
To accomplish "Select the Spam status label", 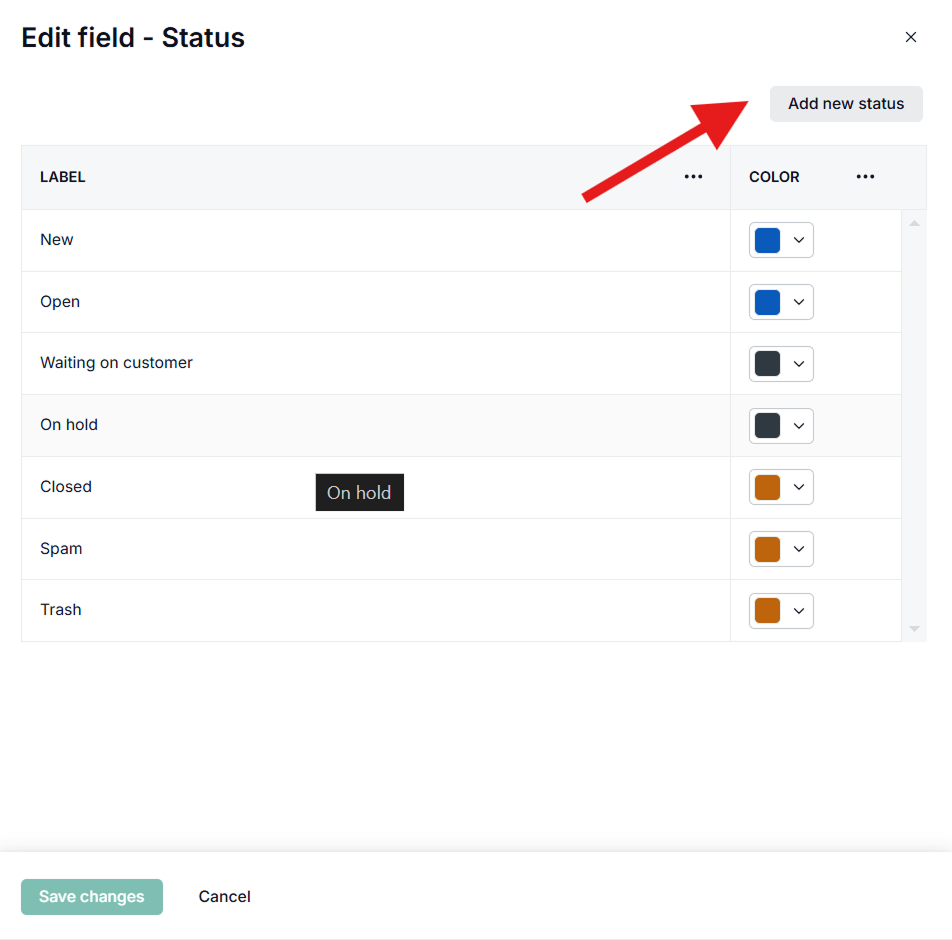I will tap(61, 549).
